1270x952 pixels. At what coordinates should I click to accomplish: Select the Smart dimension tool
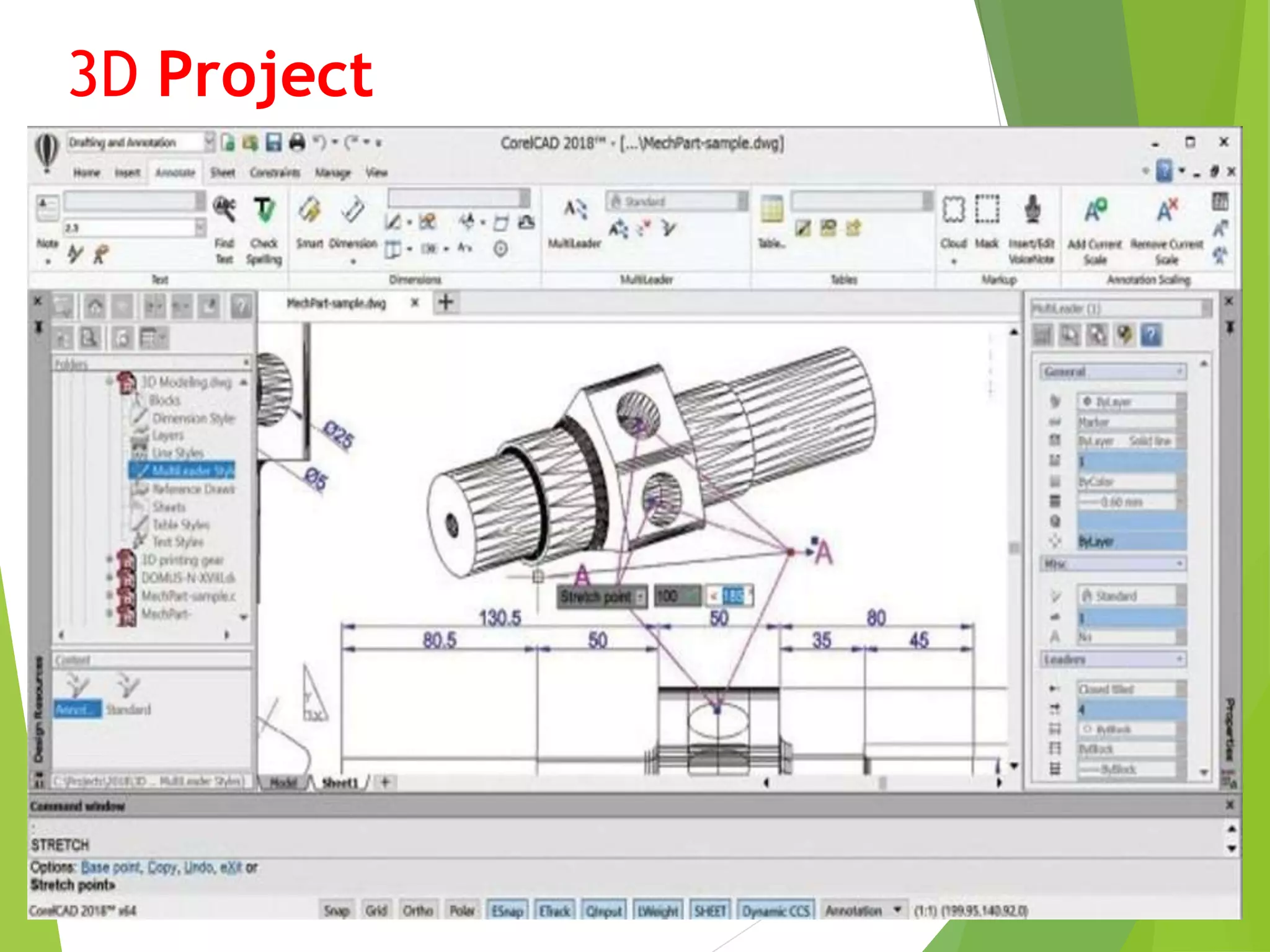(x=309, y=209)
